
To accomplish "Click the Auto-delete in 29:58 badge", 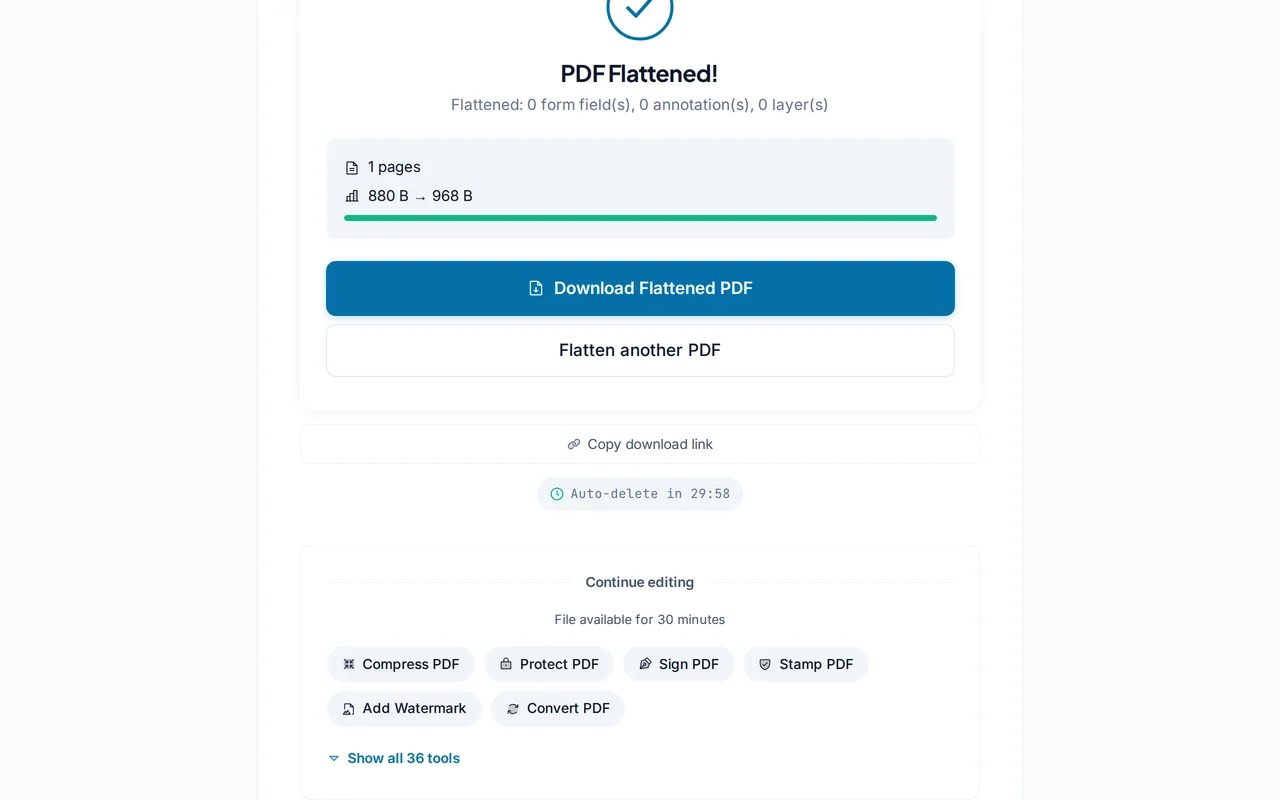I will click(640, 493).
